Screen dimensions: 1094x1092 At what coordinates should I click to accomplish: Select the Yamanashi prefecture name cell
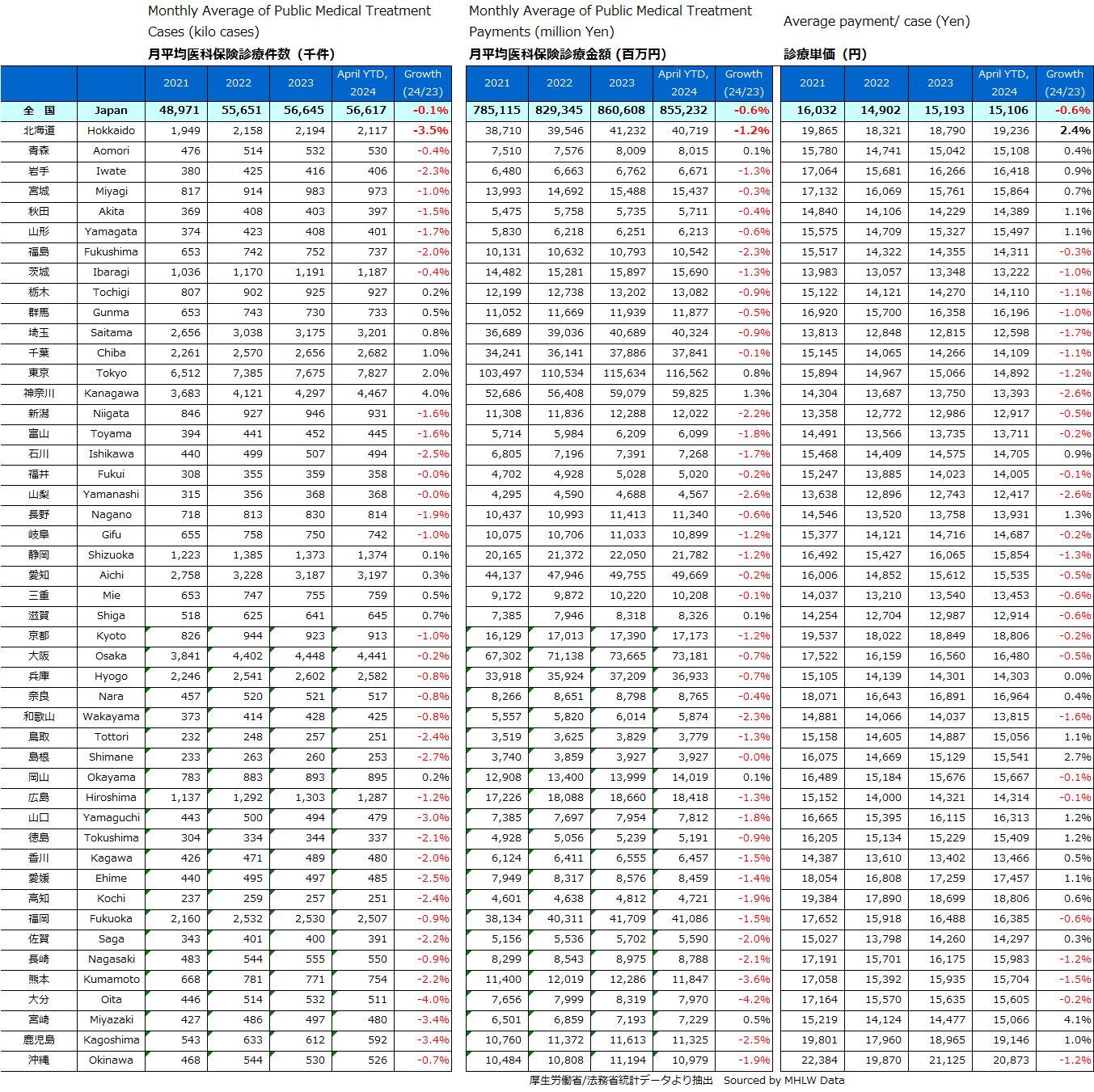[111, 495]
